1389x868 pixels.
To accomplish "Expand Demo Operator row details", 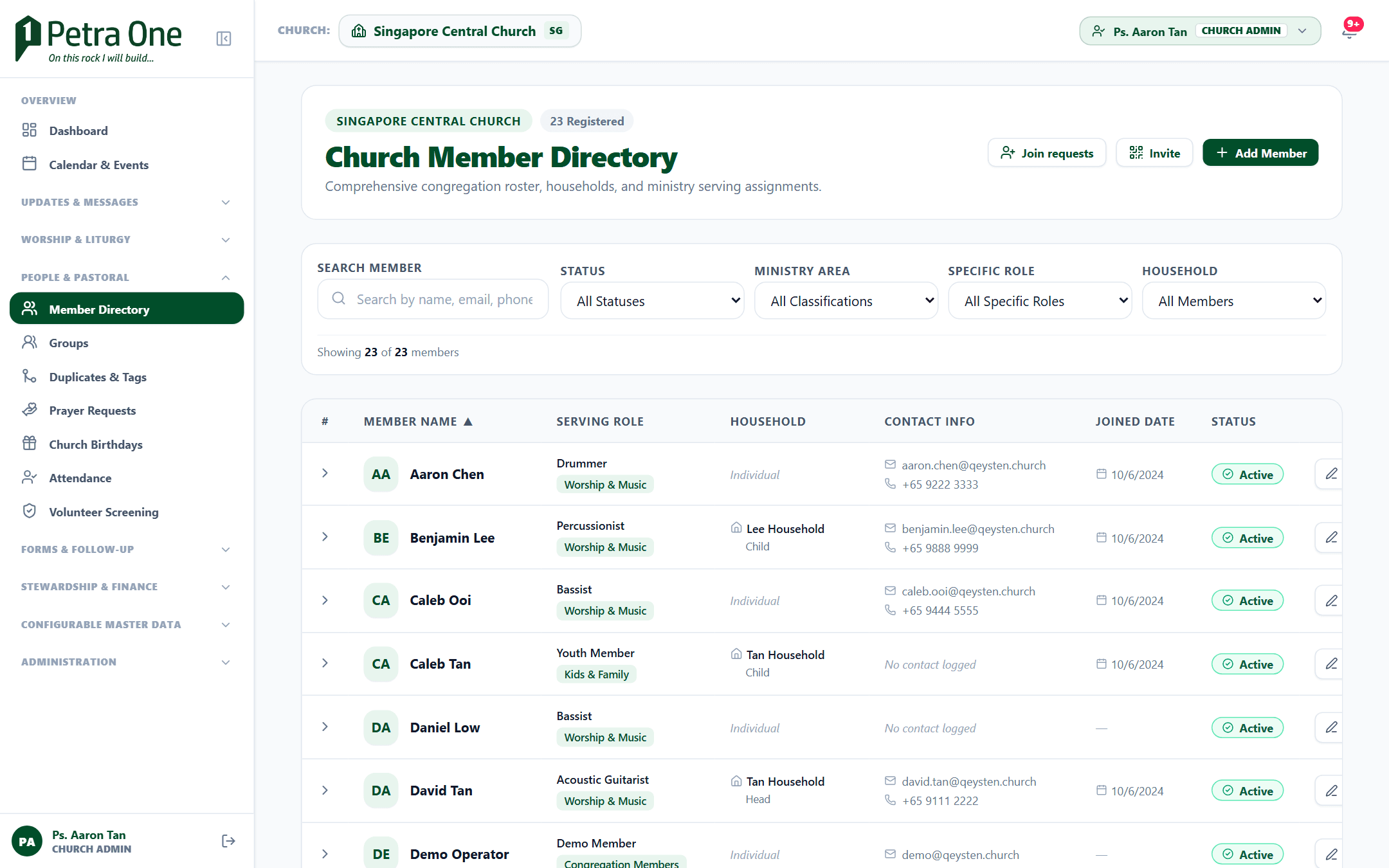I will click(x=325, y=854).
